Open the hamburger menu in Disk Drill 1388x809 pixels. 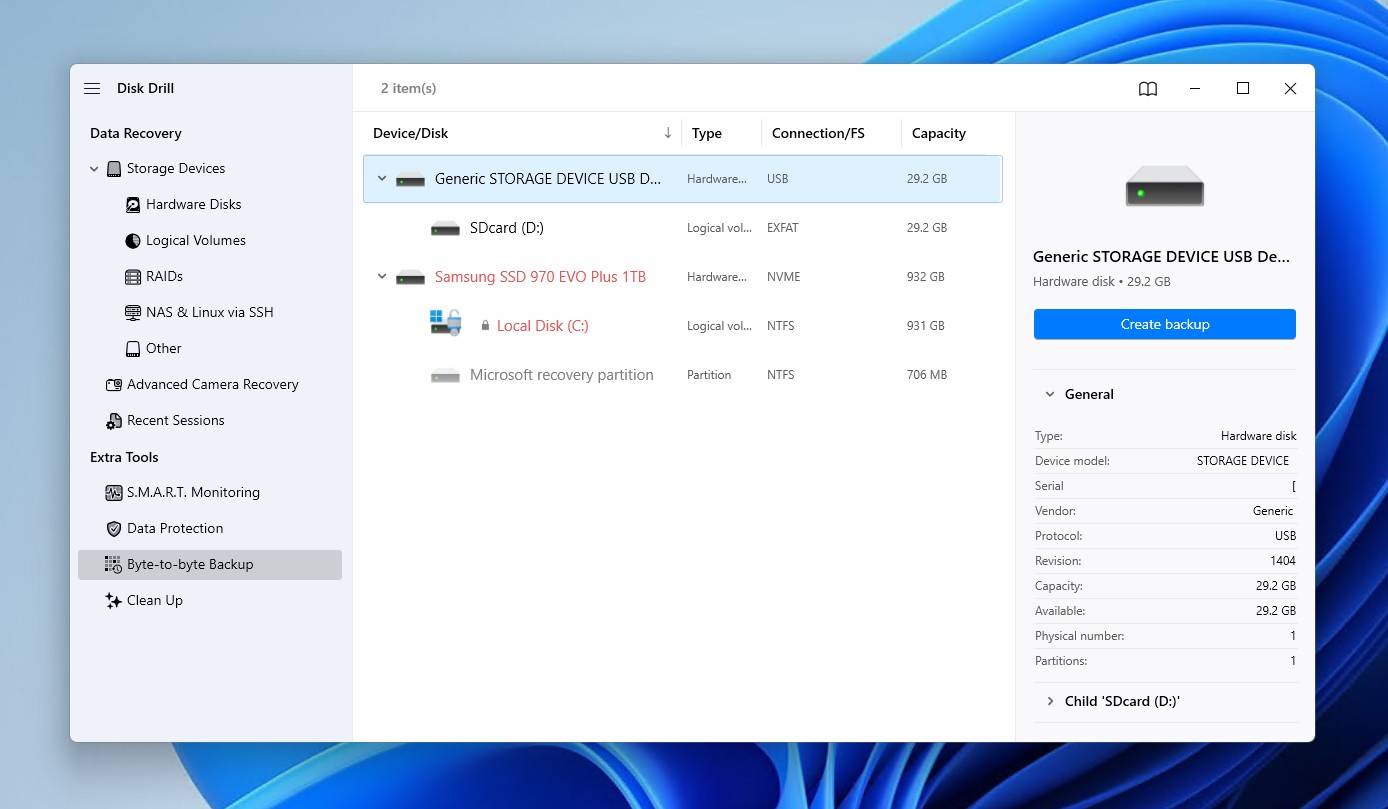pyautogui.click(x=92, y=88)
